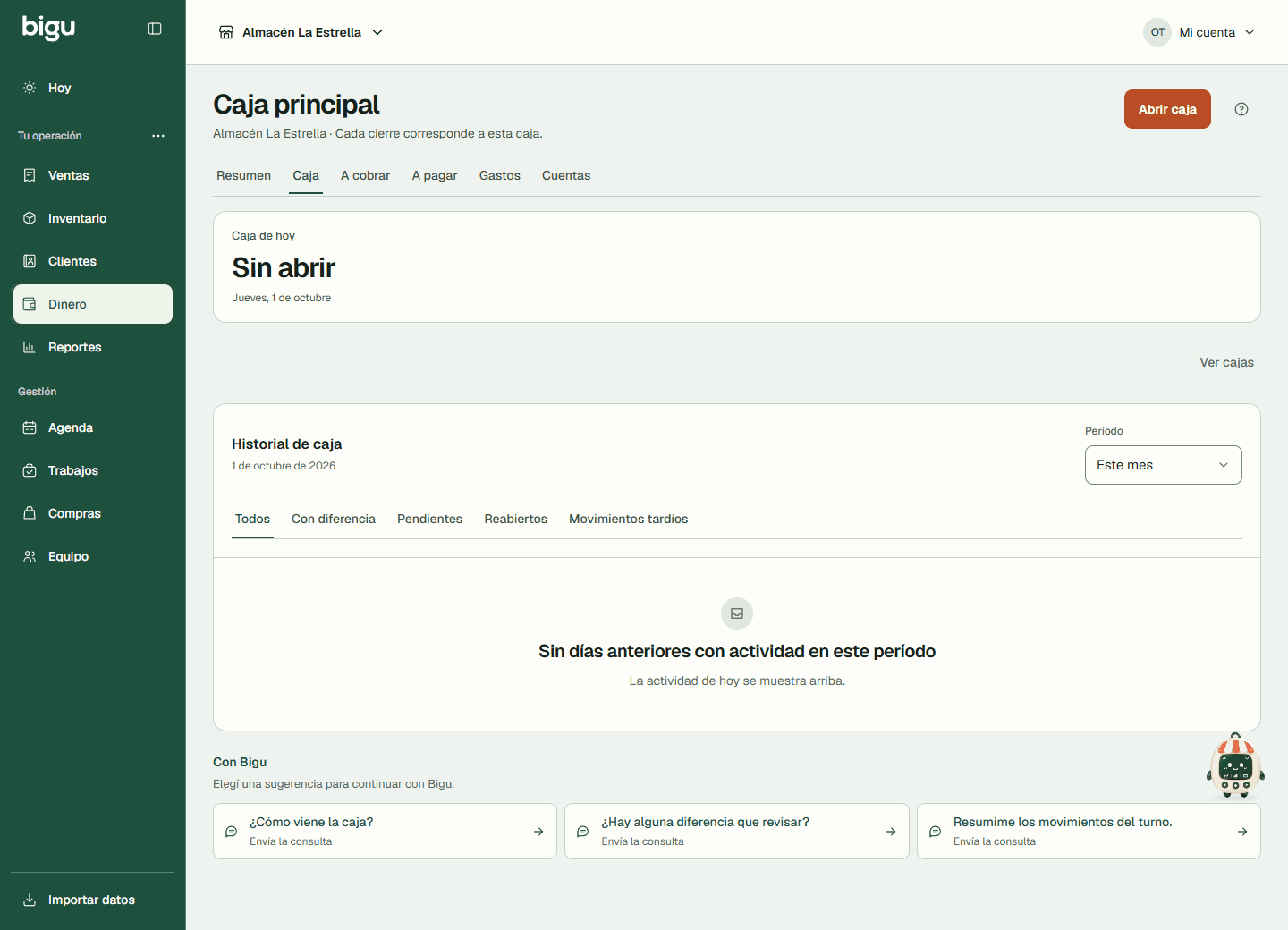Screen dimensions: 1288x930
Task: Click the Abrir caja button
Action: [1167, 109]
